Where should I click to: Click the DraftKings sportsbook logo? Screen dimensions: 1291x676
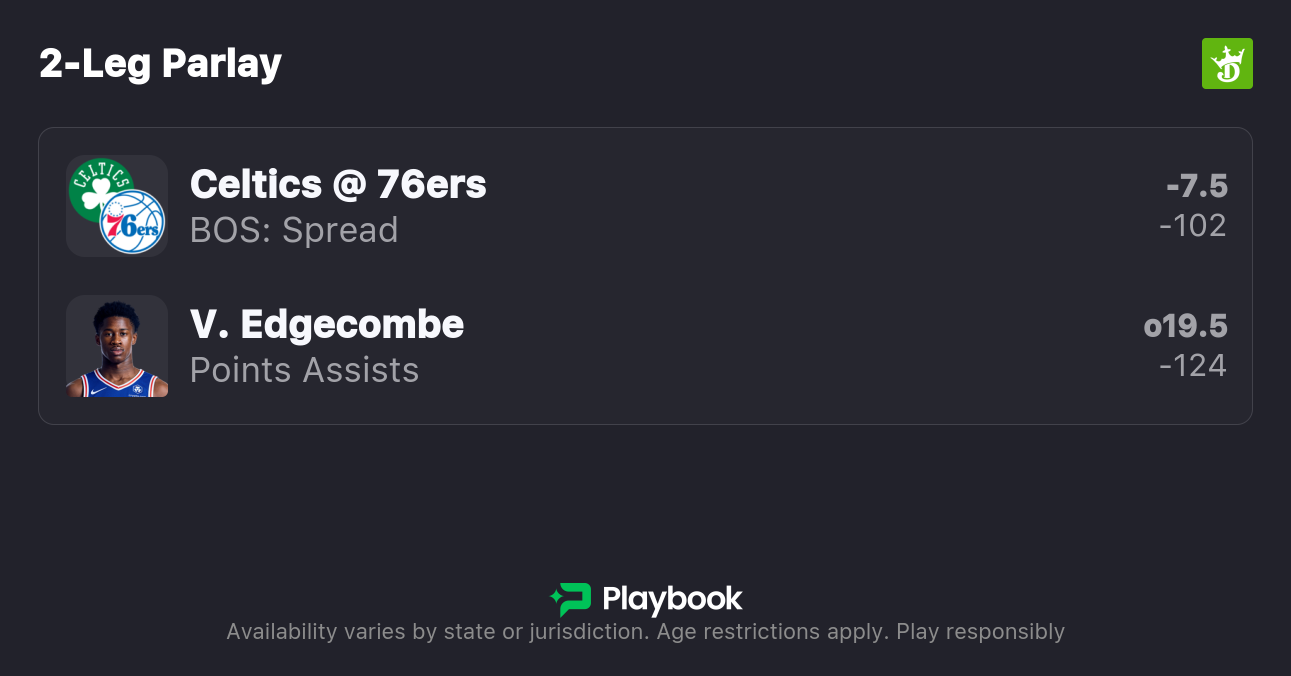1227,64
